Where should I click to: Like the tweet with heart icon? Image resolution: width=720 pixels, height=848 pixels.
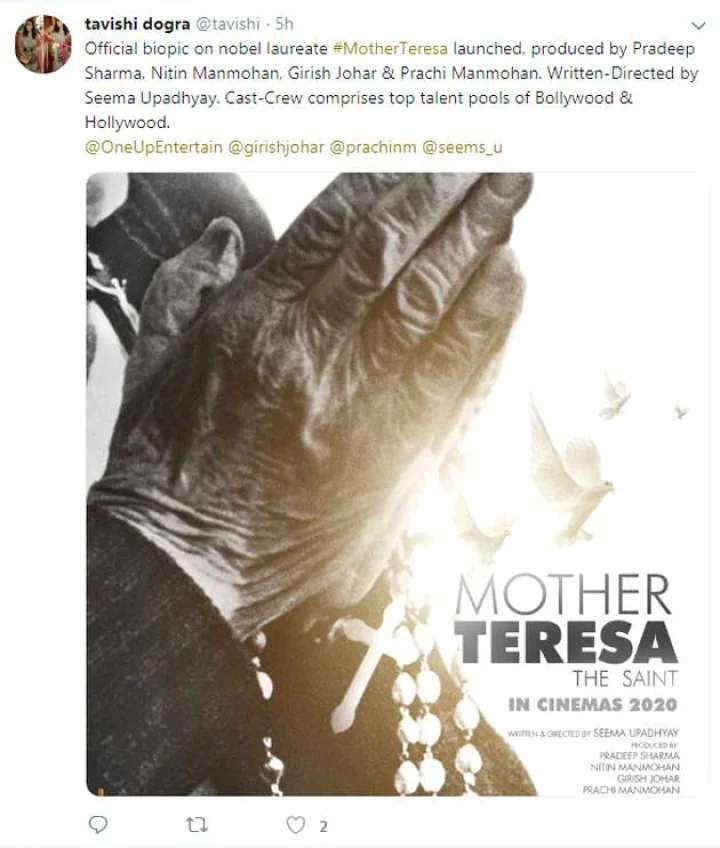(295, 825)
